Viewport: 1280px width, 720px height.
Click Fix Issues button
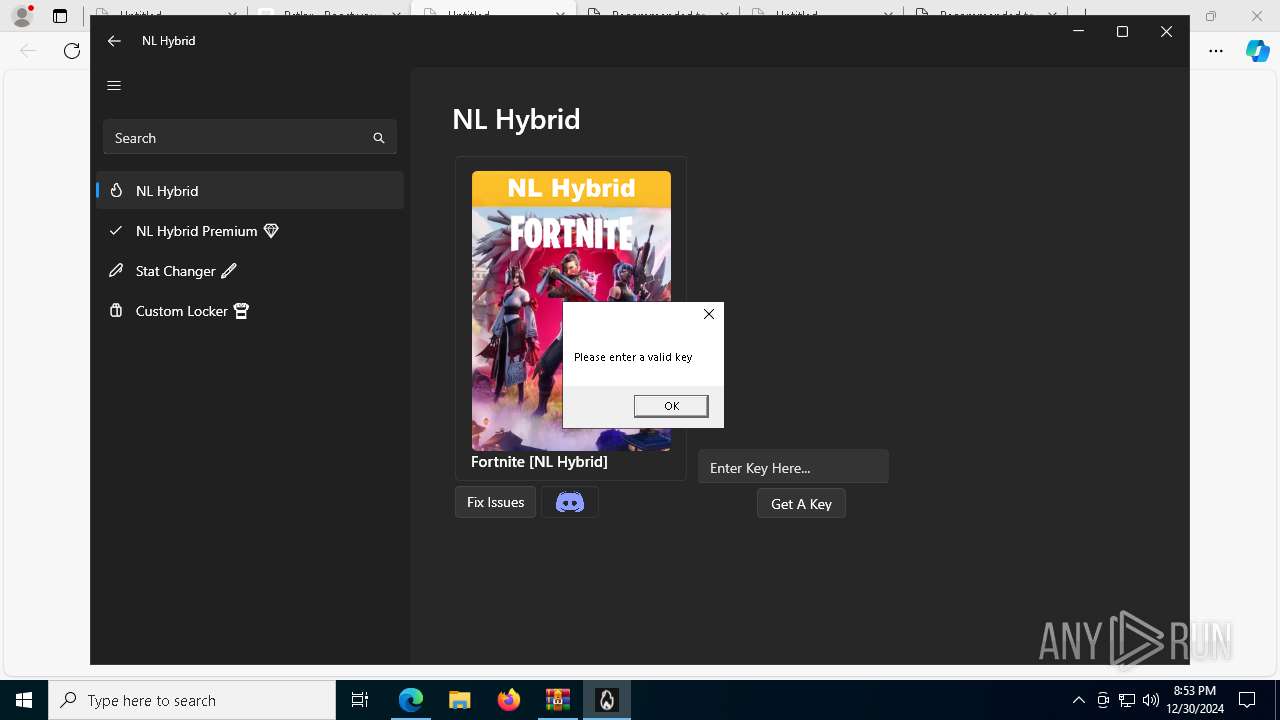click(495, 502)
